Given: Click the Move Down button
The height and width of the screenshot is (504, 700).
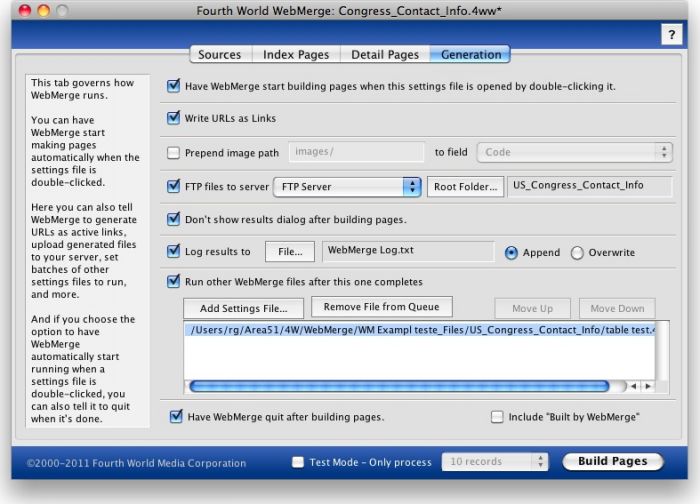Looking at the screenshot, I should (x=617, y=308).
